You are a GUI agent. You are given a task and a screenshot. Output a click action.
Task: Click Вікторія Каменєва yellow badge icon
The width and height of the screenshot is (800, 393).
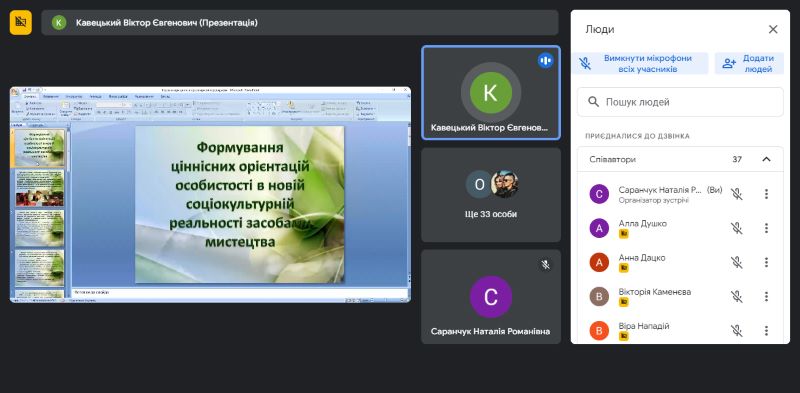click(623, 302)
